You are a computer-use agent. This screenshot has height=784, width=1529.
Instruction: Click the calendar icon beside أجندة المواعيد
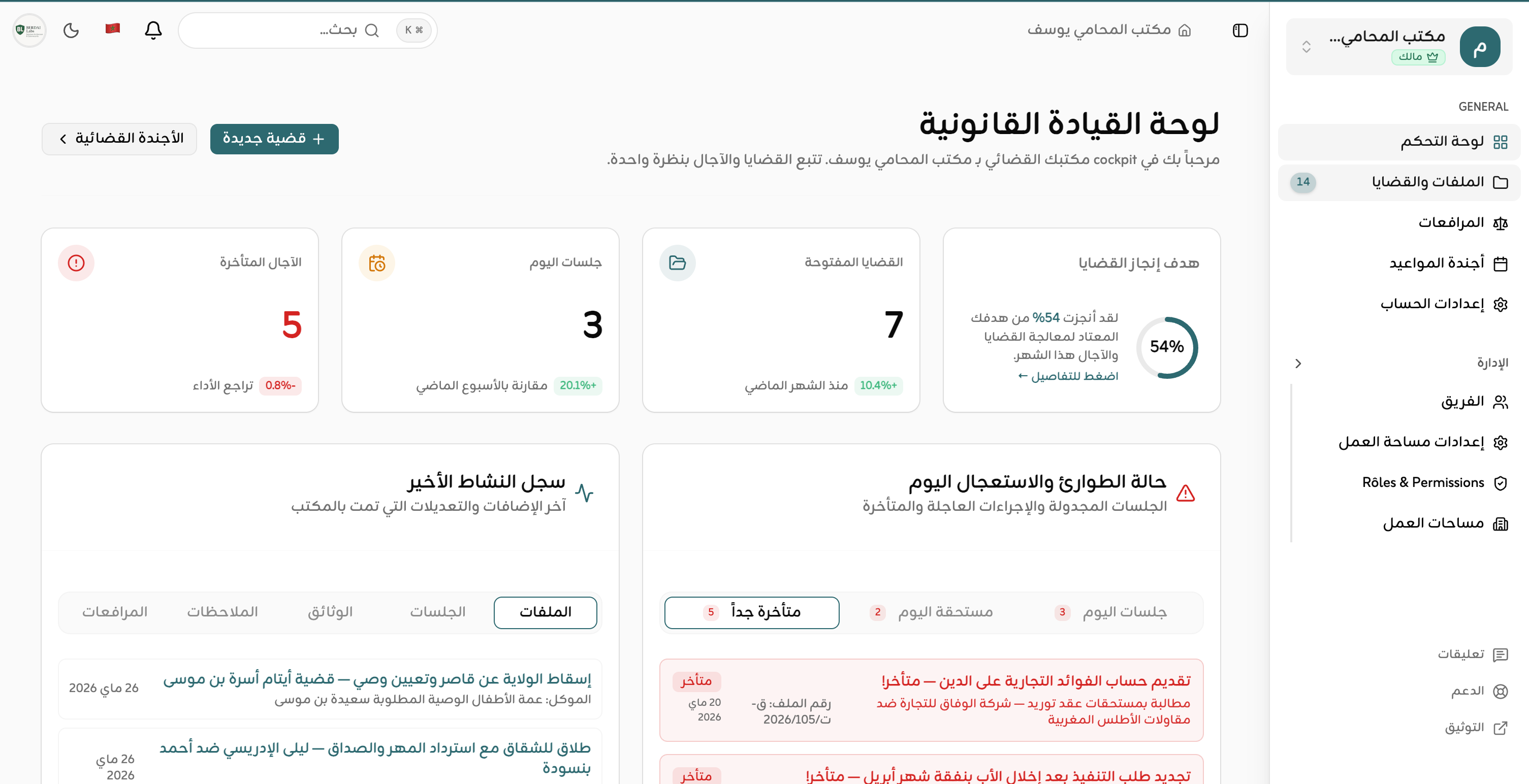point(1500,264)
